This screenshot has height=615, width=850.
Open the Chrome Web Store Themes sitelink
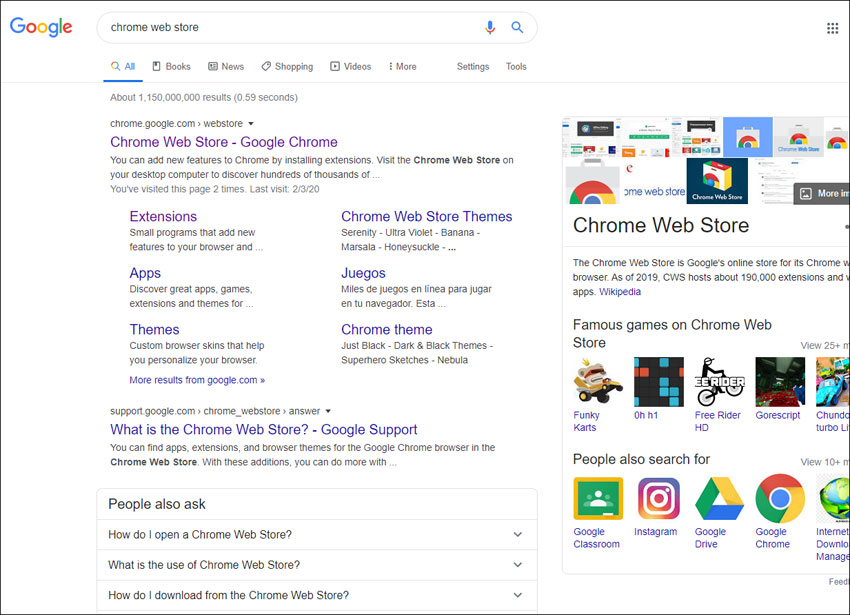427,216
